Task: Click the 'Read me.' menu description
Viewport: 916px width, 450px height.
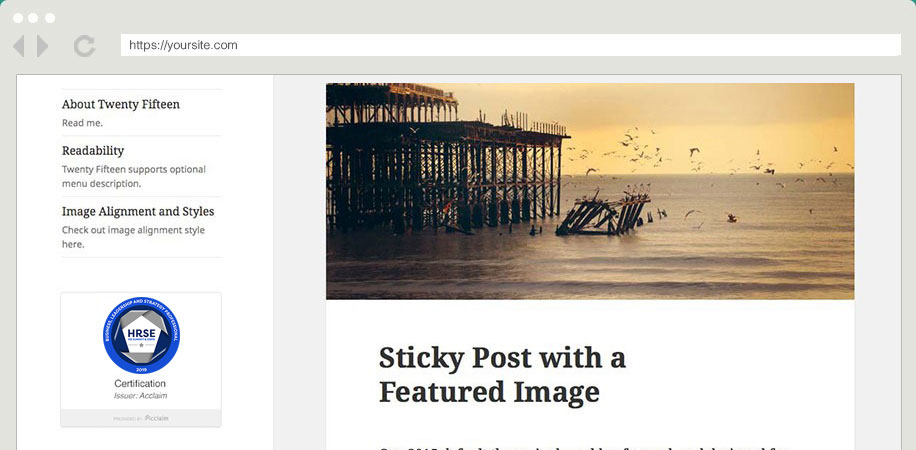Action: tap(82, 123)
